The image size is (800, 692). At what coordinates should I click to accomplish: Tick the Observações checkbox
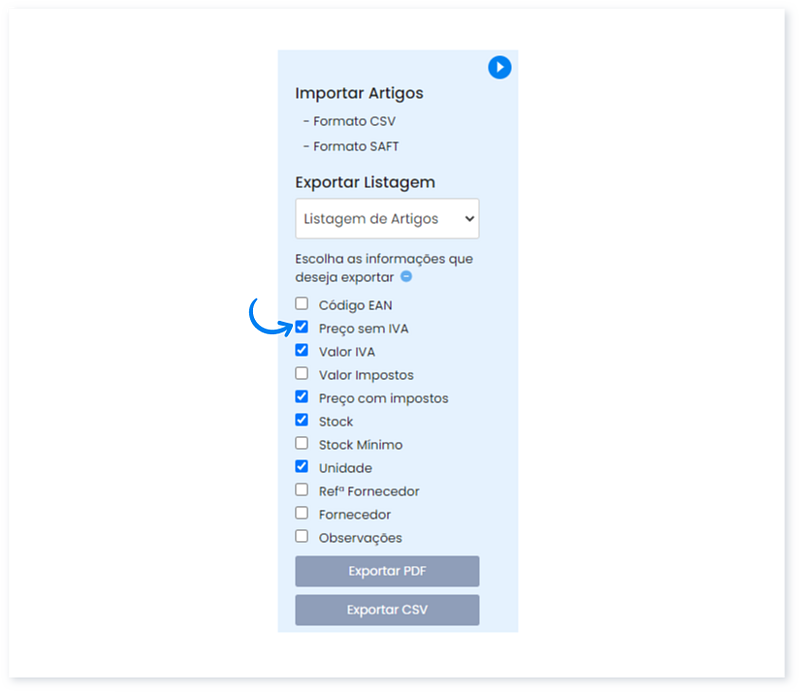point(302,536)
